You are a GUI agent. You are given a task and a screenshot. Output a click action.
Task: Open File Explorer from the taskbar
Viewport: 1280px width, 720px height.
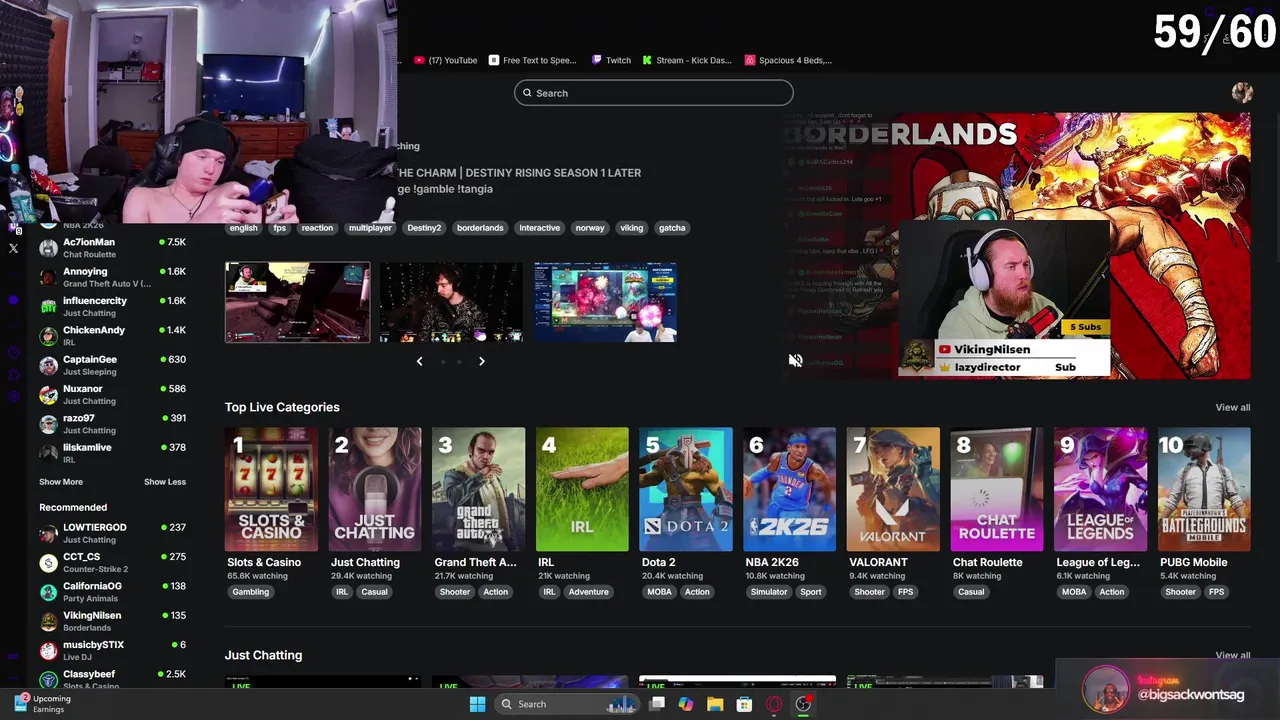tap(715, 704)
